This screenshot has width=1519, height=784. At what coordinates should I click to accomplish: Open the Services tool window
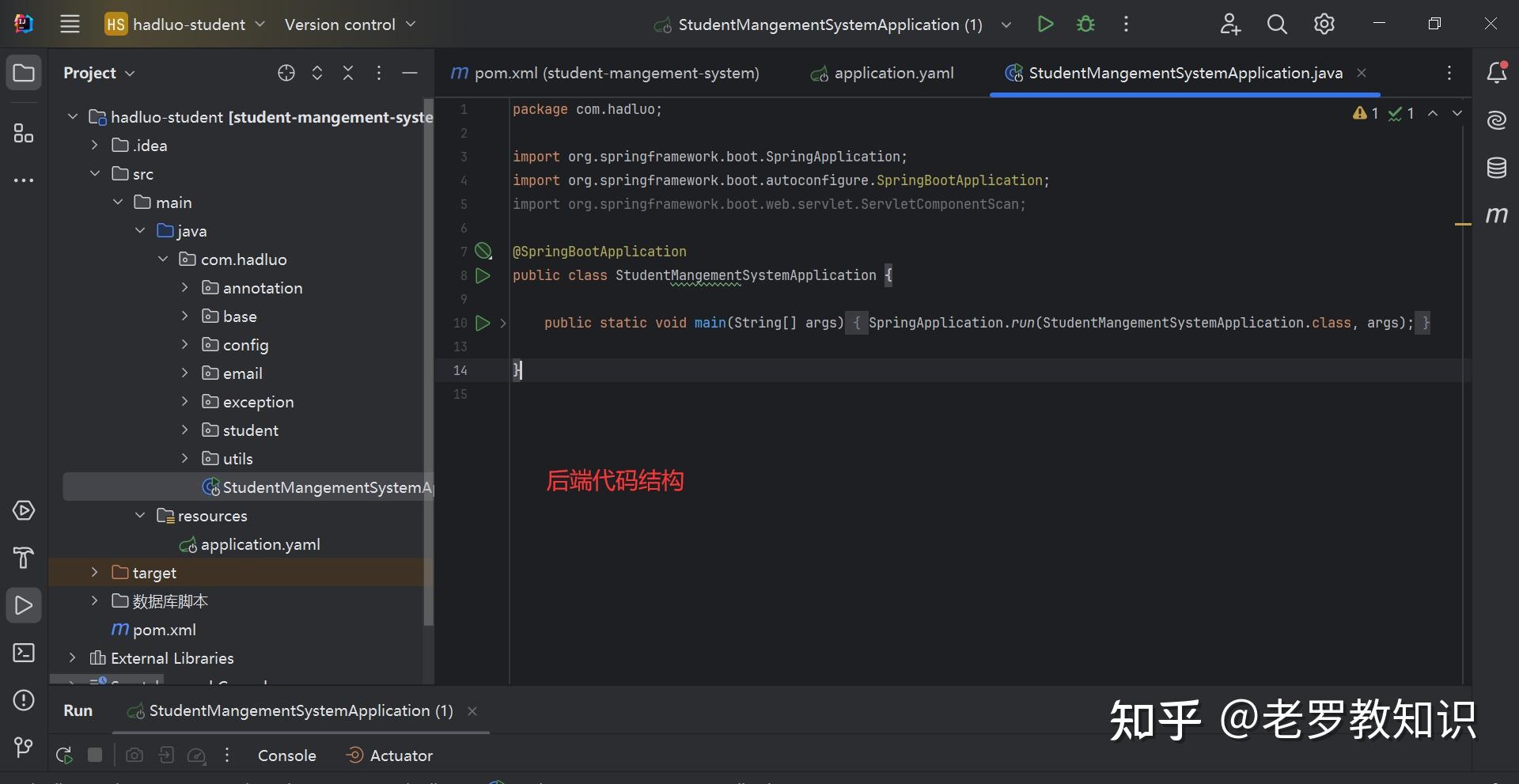point(24,510)
